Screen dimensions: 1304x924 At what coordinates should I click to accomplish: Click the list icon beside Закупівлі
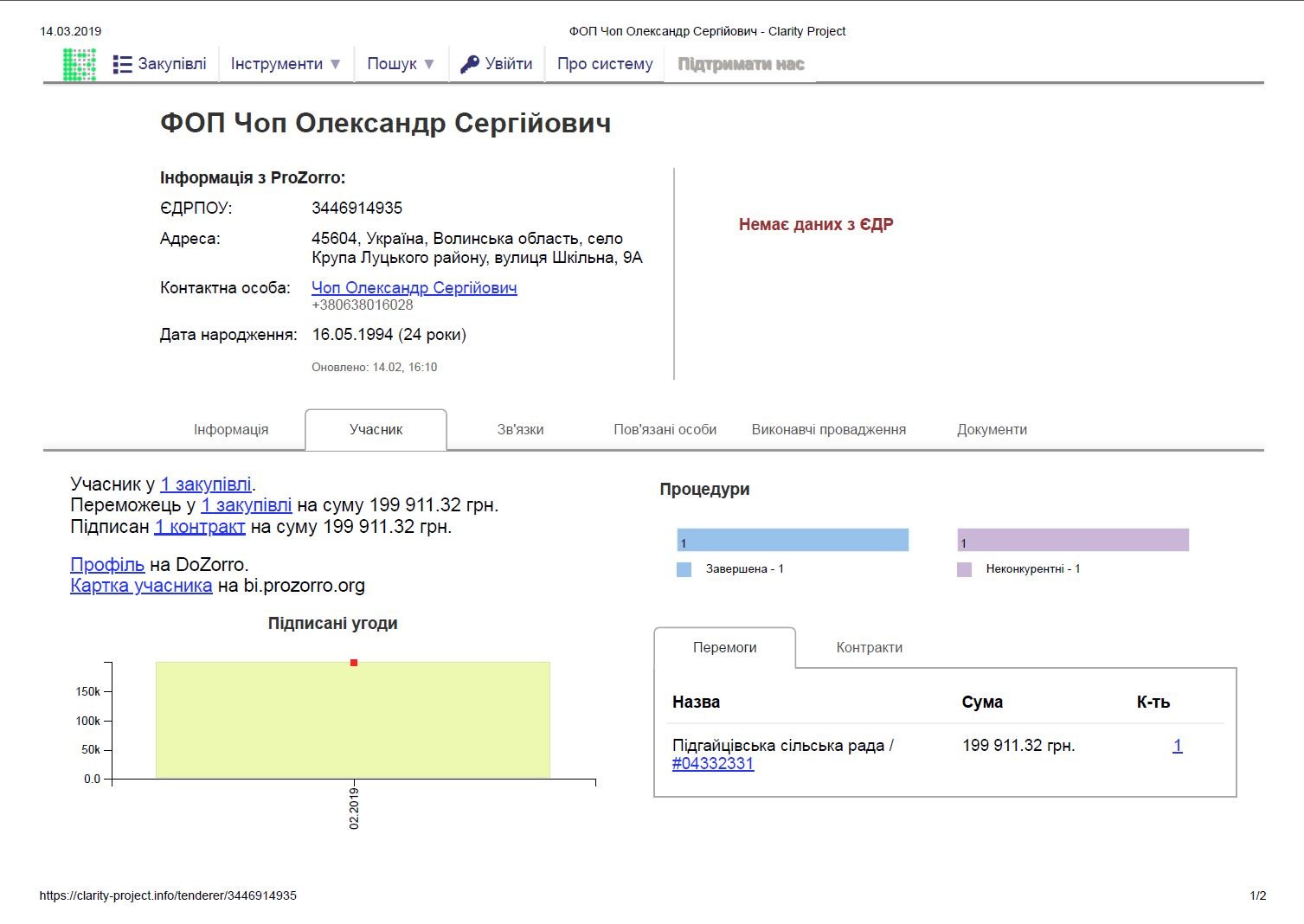tap(123, 64)
